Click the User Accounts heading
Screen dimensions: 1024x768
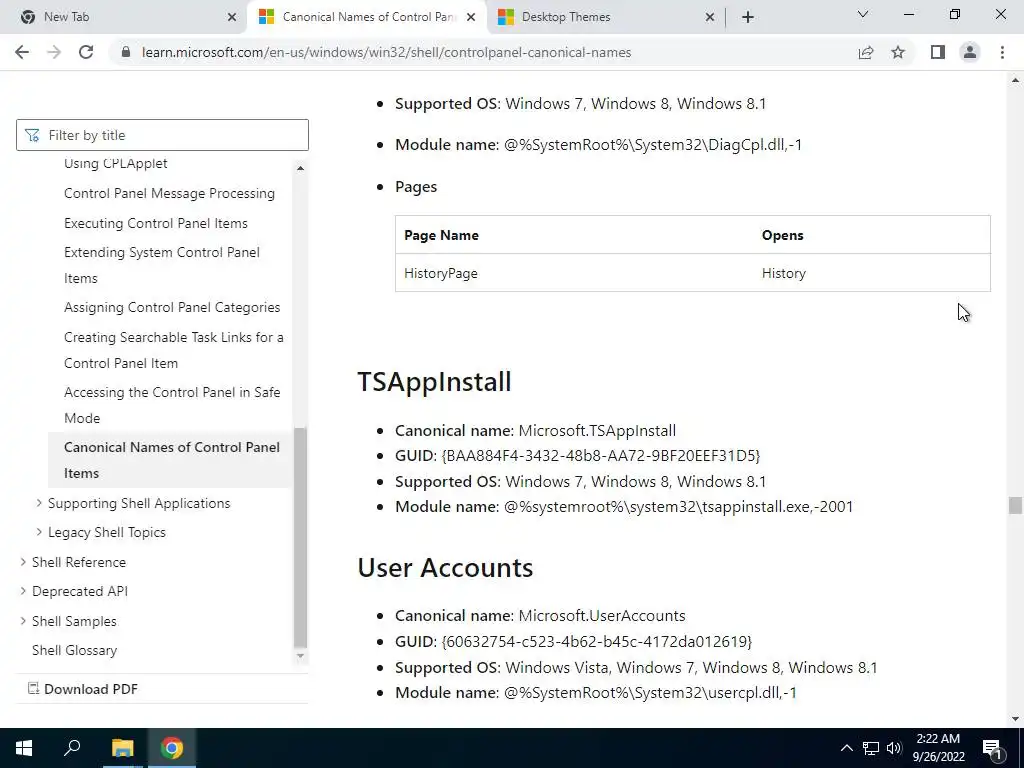point(445,568)
